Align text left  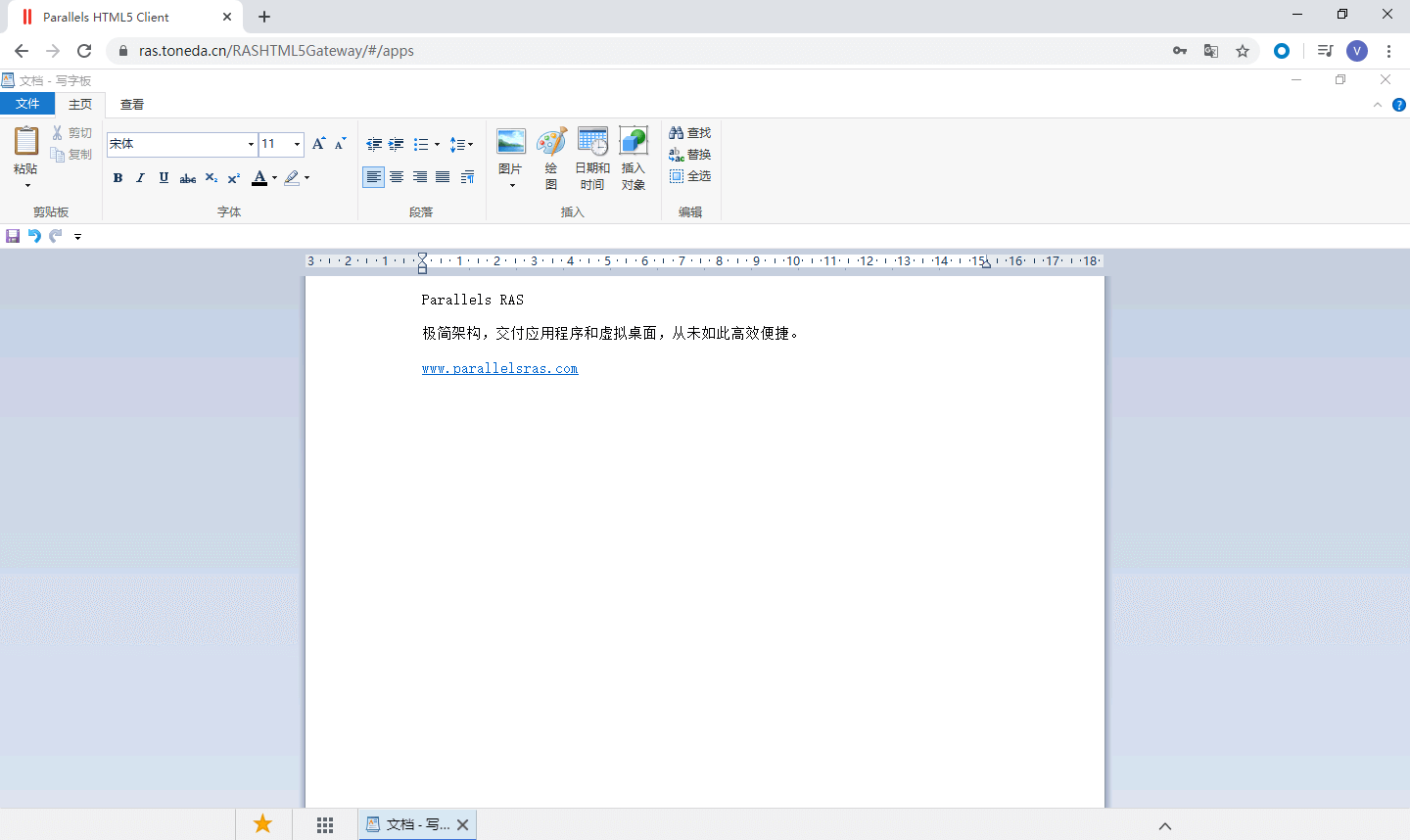[373, 177]
